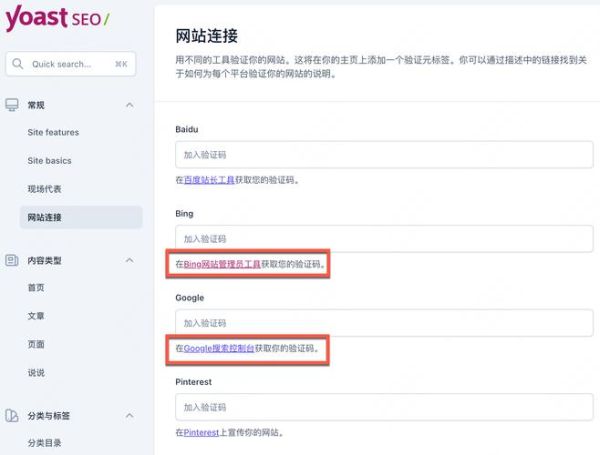This screenshot has height=455, width=600.
Task: Click the 常规 monitor icon
Action: [12, 105]
